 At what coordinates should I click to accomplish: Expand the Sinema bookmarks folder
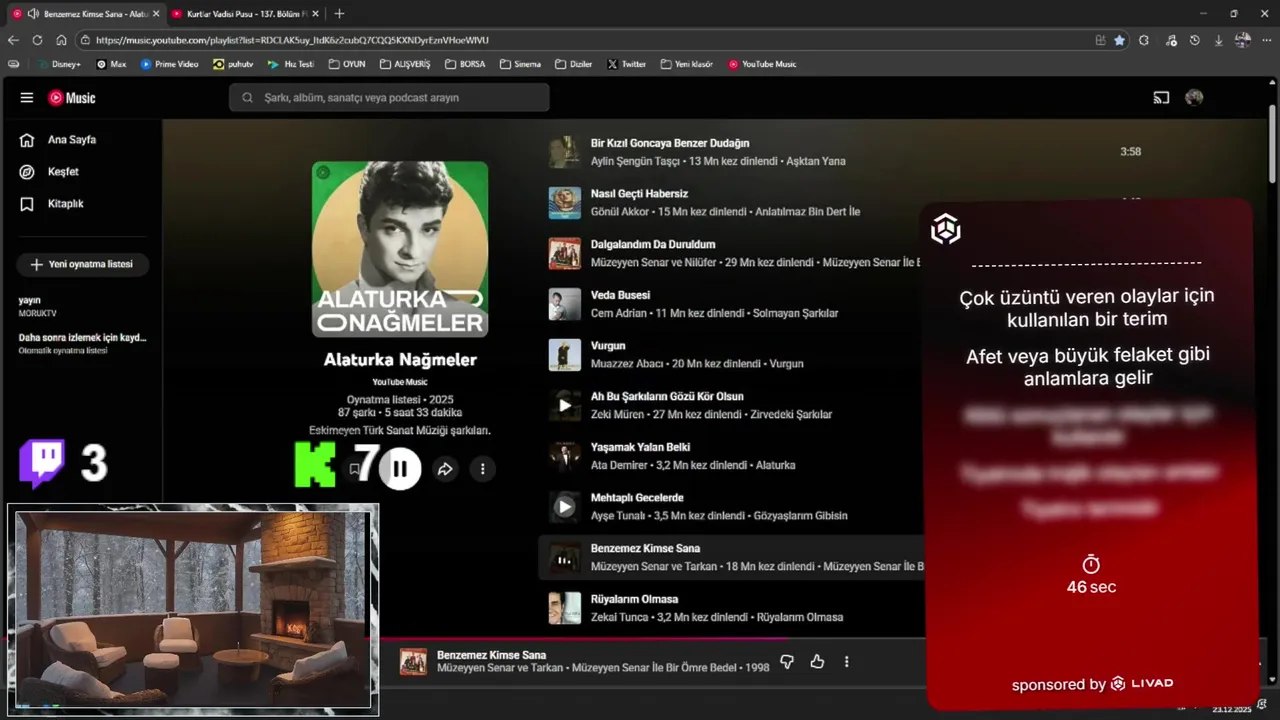[x=520, y=64]
